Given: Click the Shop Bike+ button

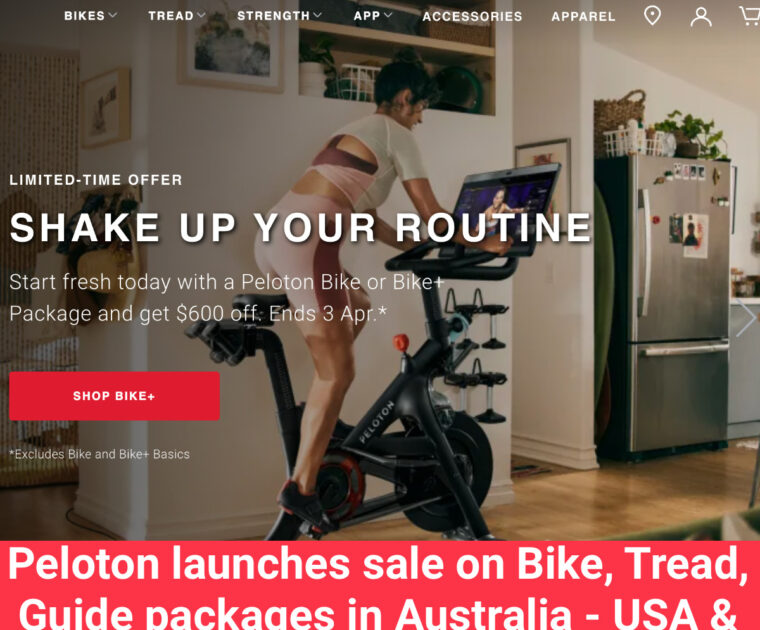Looking at the screenshot, I should click(x=114, y=396).
